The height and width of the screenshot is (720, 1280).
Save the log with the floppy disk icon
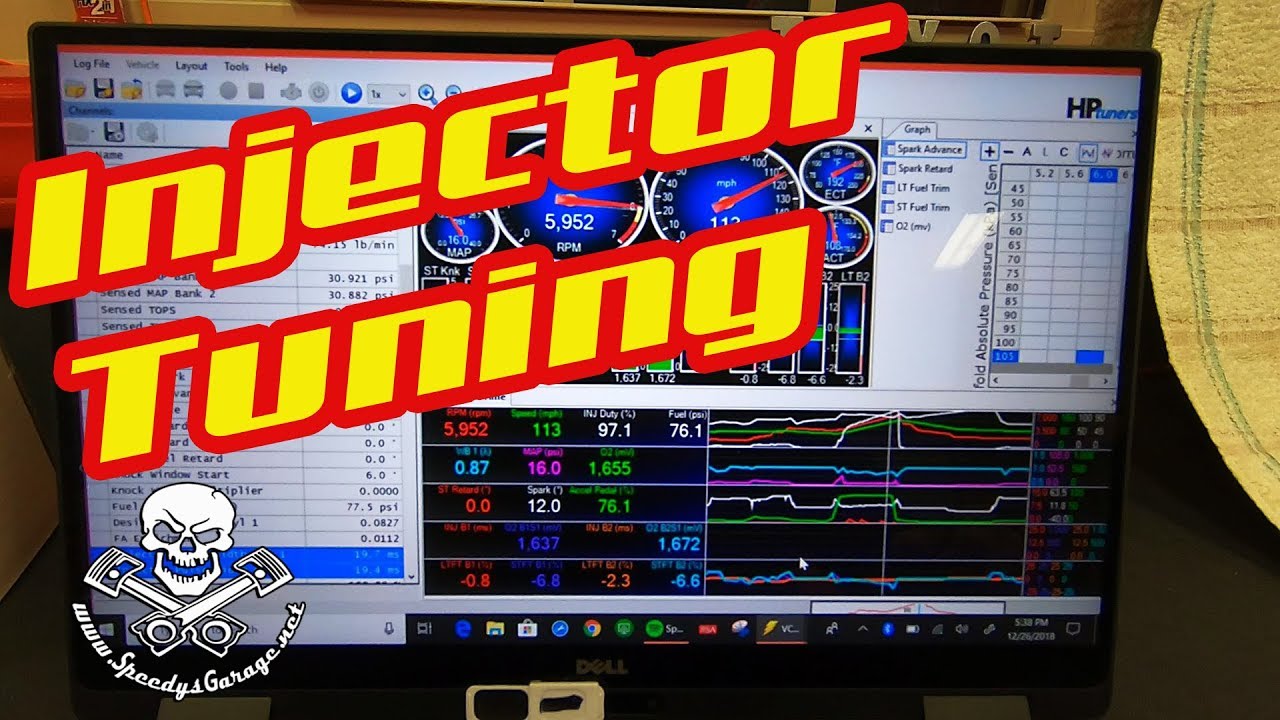point(103,90)
